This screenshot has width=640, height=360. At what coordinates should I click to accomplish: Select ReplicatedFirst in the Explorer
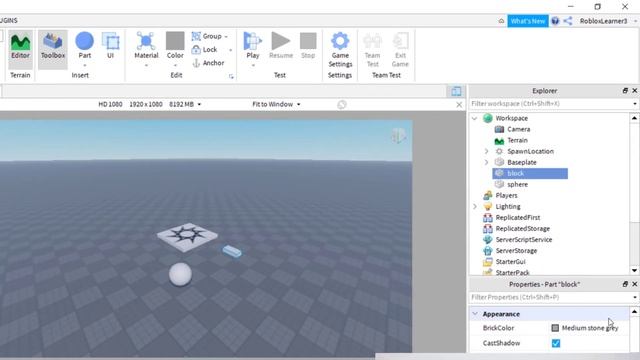[x=518, y=218]
